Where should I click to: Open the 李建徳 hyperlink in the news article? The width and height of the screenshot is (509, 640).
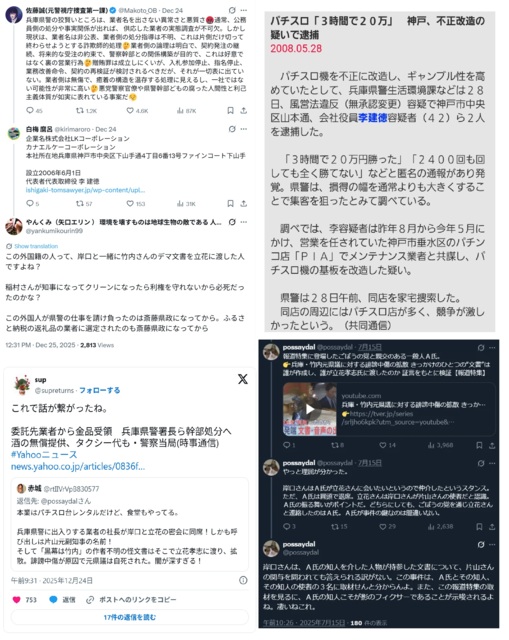pos(372,118)
